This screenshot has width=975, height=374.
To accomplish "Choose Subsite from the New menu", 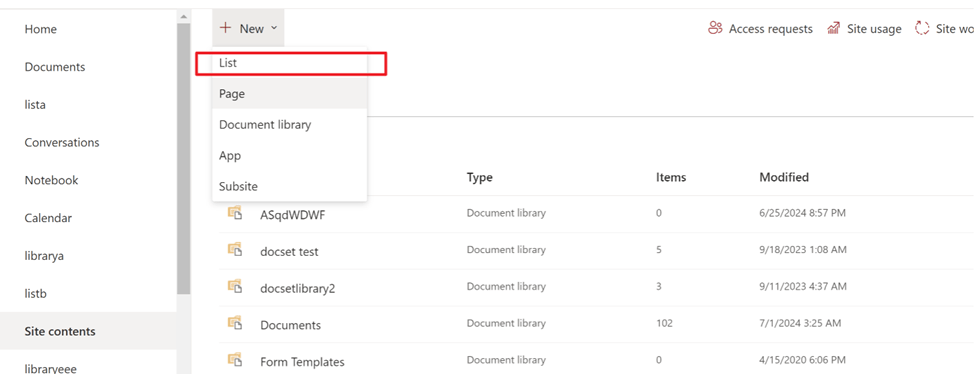I will (290, 186).
